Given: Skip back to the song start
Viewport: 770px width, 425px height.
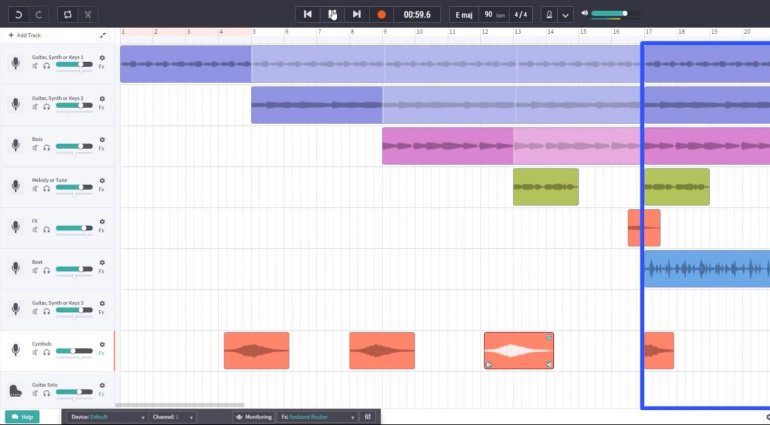Looking at the screenshot, I should click(x=307, y=15).
